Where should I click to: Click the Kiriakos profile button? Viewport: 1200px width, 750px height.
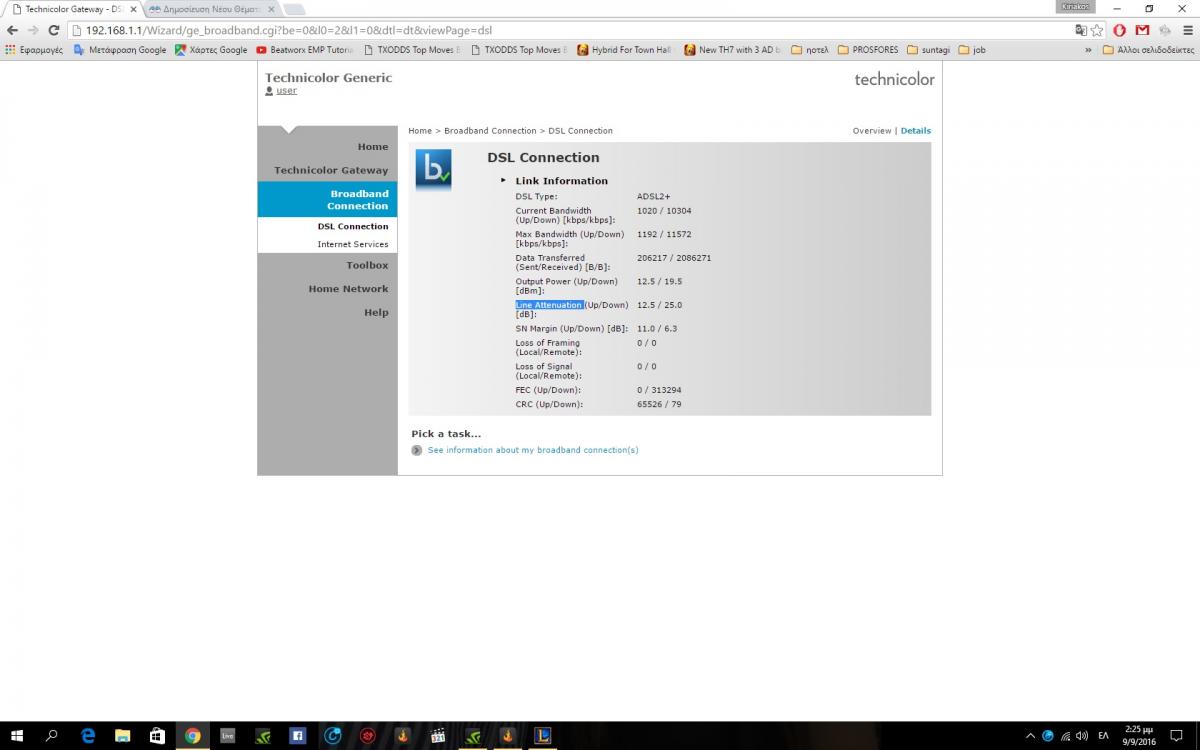(x=1075, y=7)
